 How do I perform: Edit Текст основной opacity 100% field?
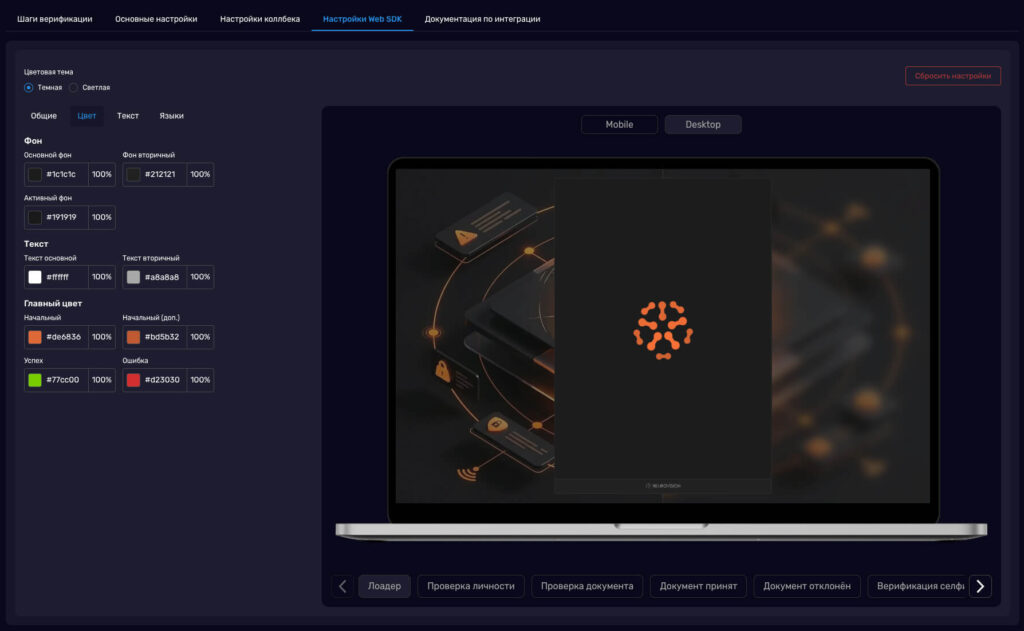(x=102, y=277)
